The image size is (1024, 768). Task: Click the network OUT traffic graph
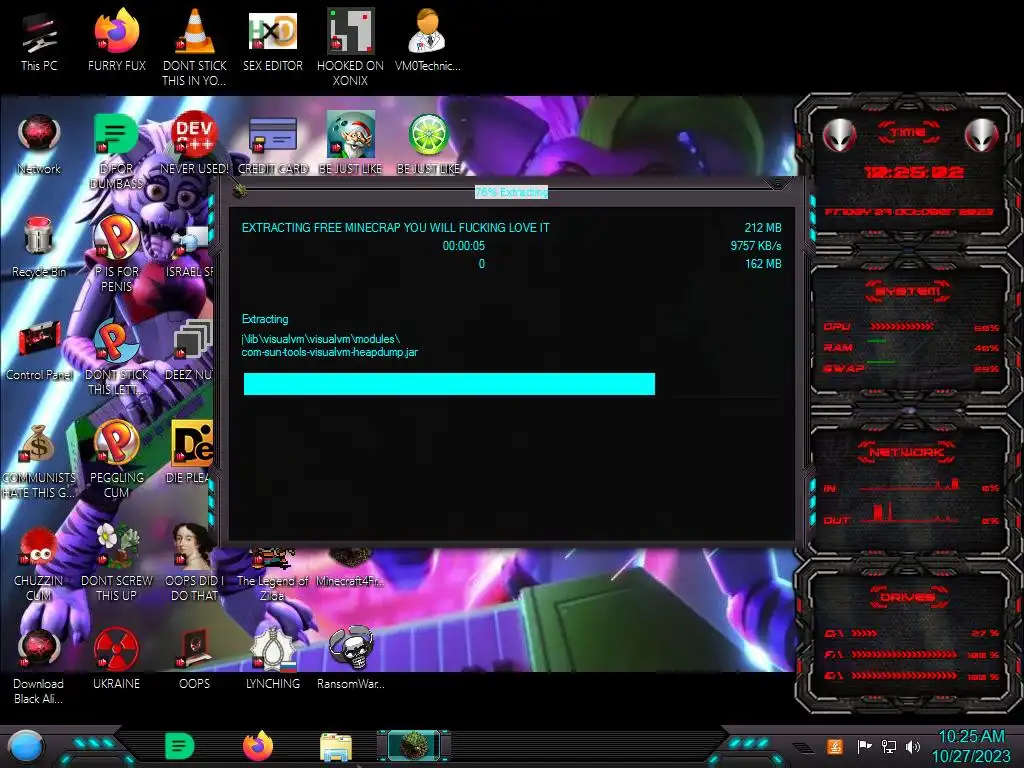point(909,513)
